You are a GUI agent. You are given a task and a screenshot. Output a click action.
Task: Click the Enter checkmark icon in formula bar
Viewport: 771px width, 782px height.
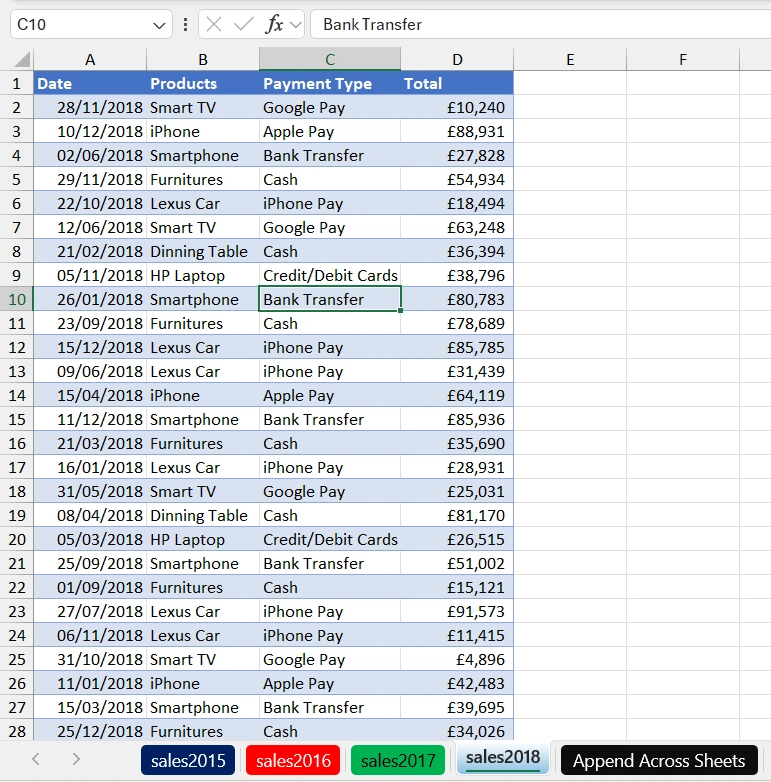coord(244,24)
